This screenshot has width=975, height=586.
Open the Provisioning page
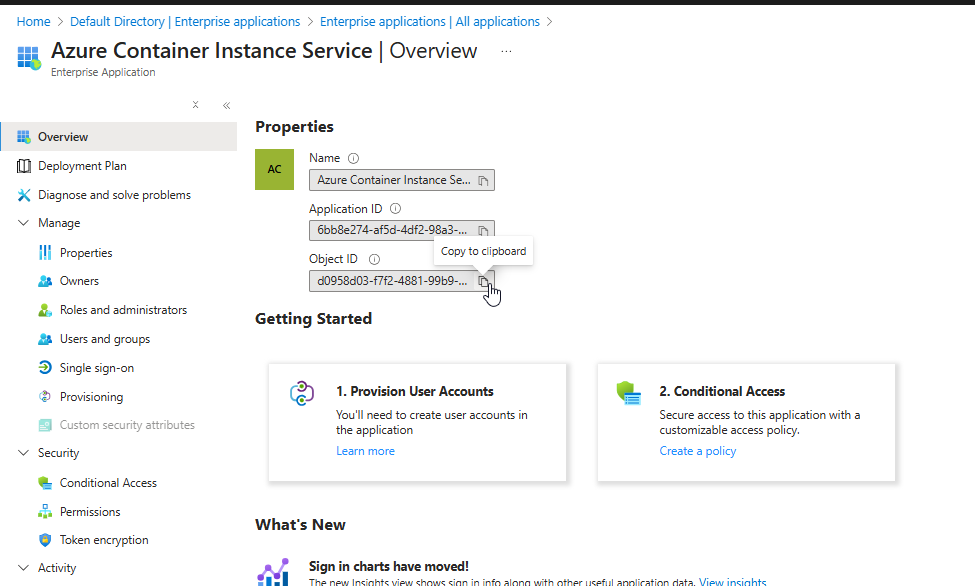point(91,396)
